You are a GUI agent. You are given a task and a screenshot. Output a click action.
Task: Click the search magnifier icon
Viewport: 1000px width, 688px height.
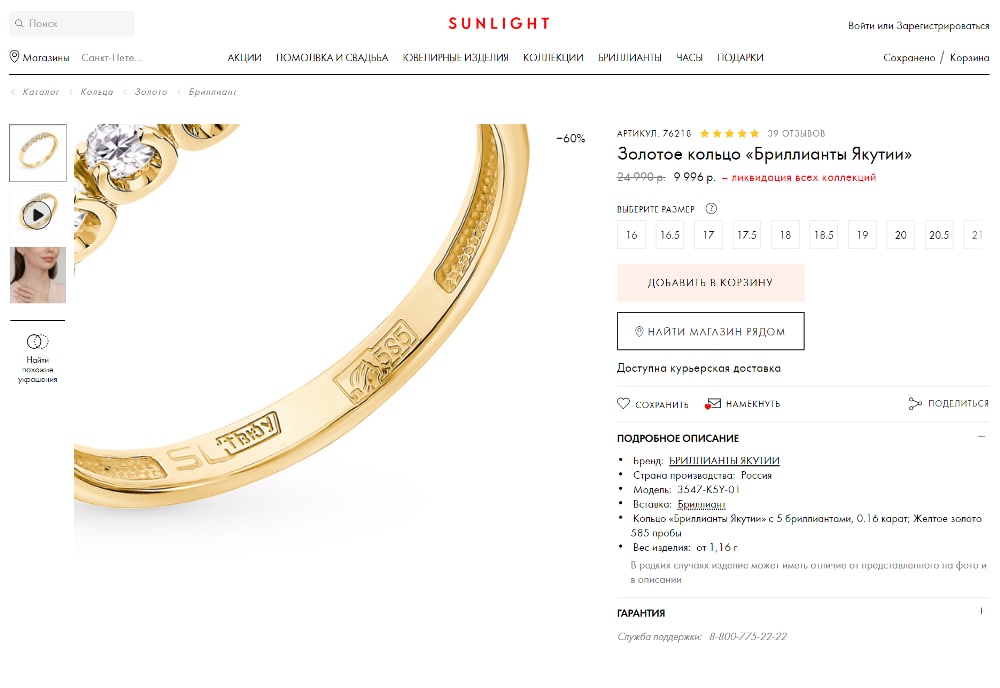click(x=19, y=24)
